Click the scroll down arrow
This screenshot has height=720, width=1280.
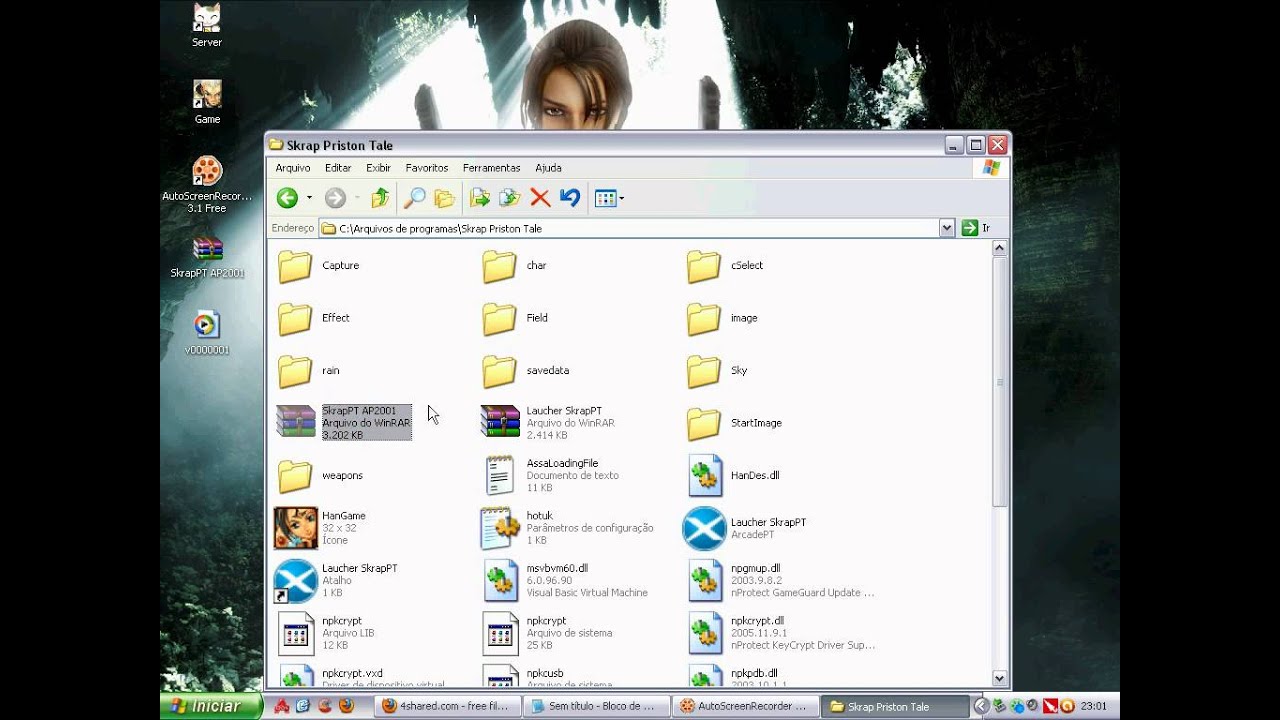pyautogui.click(x=999, y=679)
